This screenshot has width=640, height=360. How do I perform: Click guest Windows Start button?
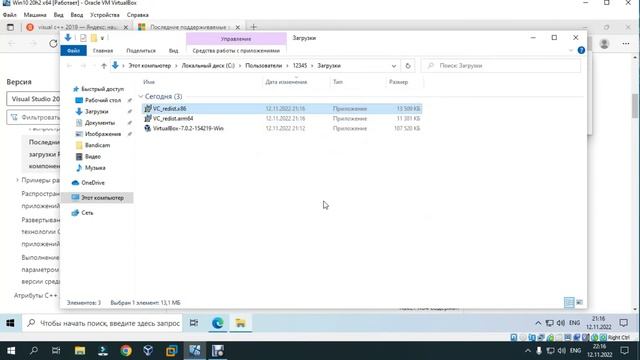point(10,323)
